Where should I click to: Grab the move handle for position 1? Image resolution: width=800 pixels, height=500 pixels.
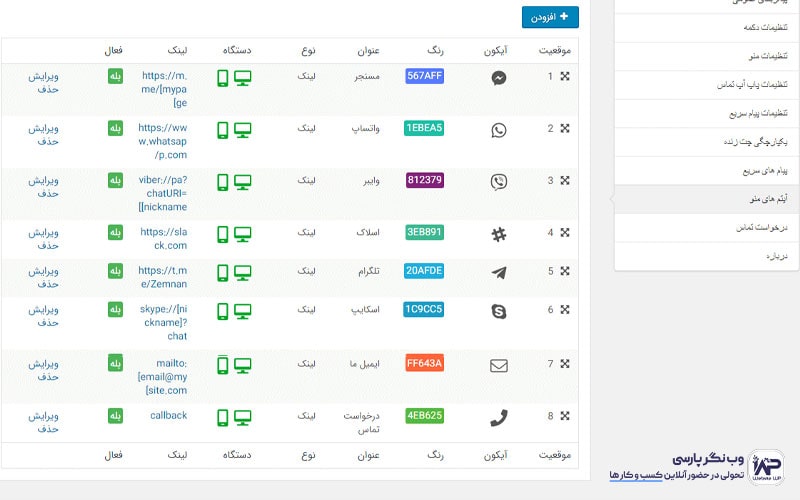pyautogui.click(x=565, y=76)
